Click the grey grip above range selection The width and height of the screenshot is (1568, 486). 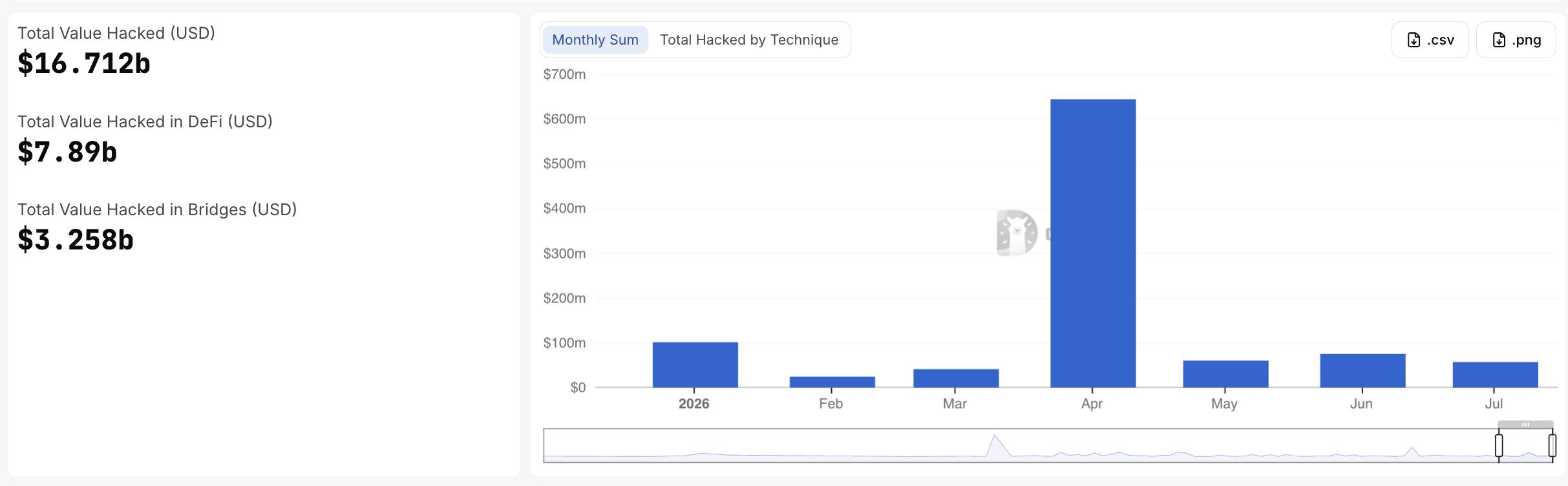click(x=1525, y=425)
